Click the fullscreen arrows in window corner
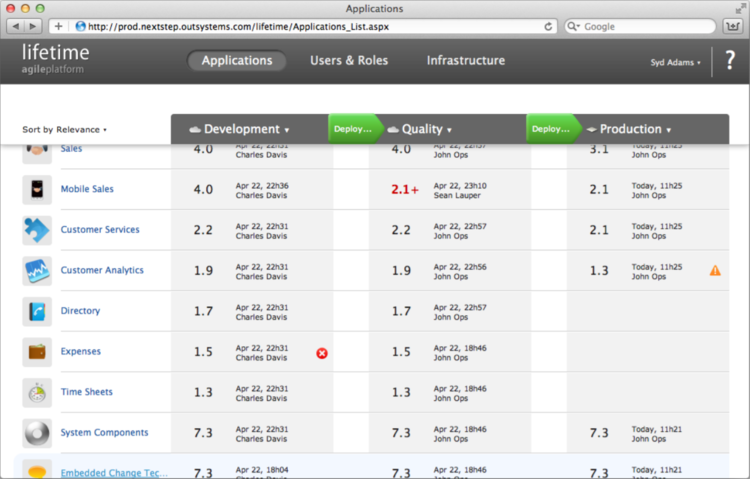The width and height of the screenshot is (750, 479). point(740,9)
